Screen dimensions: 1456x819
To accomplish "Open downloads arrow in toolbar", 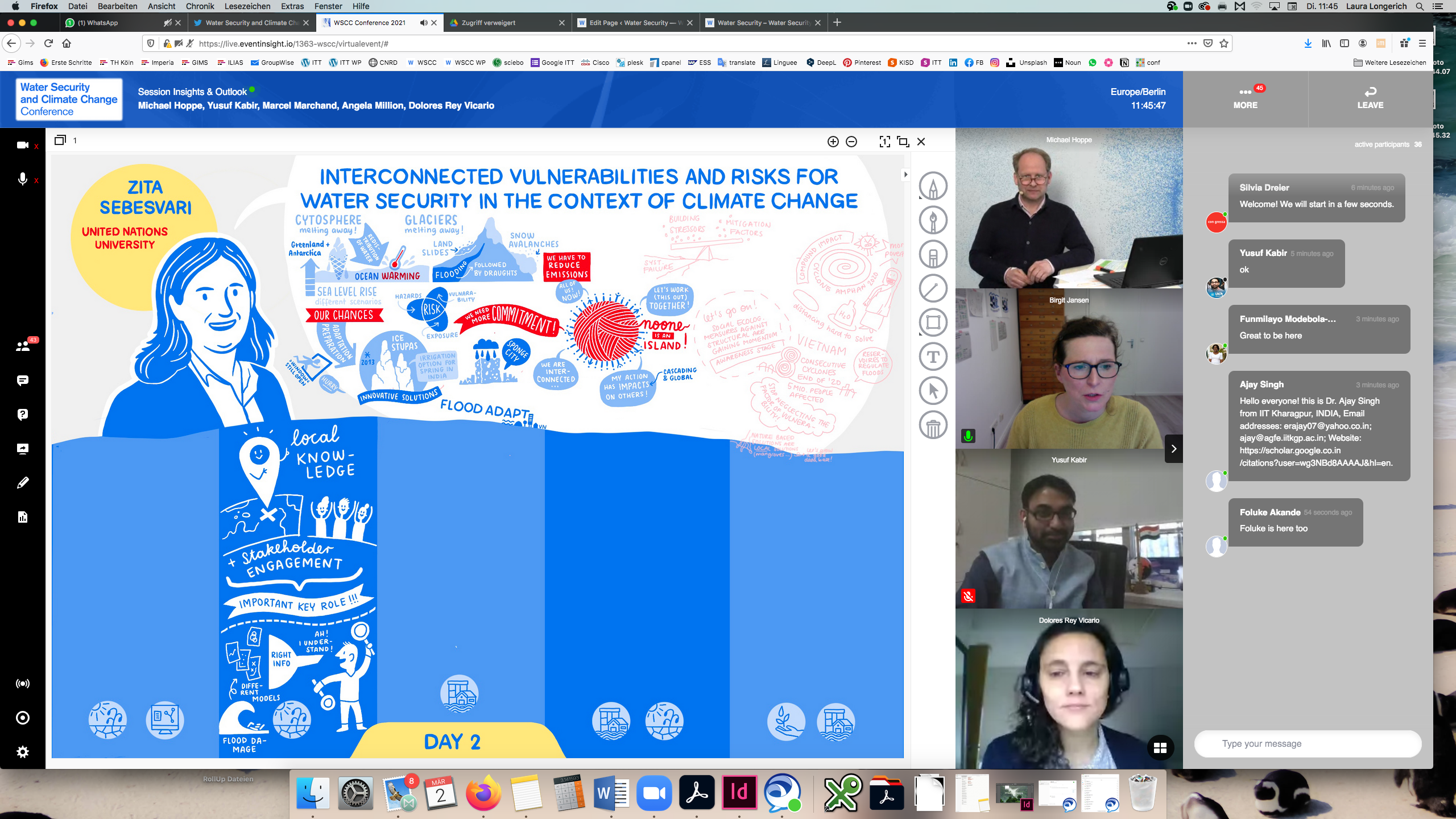I will point(1308,43).
